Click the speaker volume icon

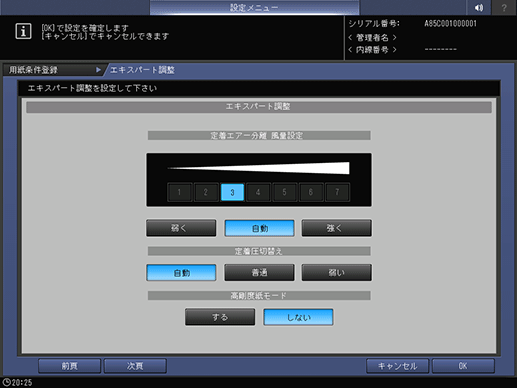479,7
